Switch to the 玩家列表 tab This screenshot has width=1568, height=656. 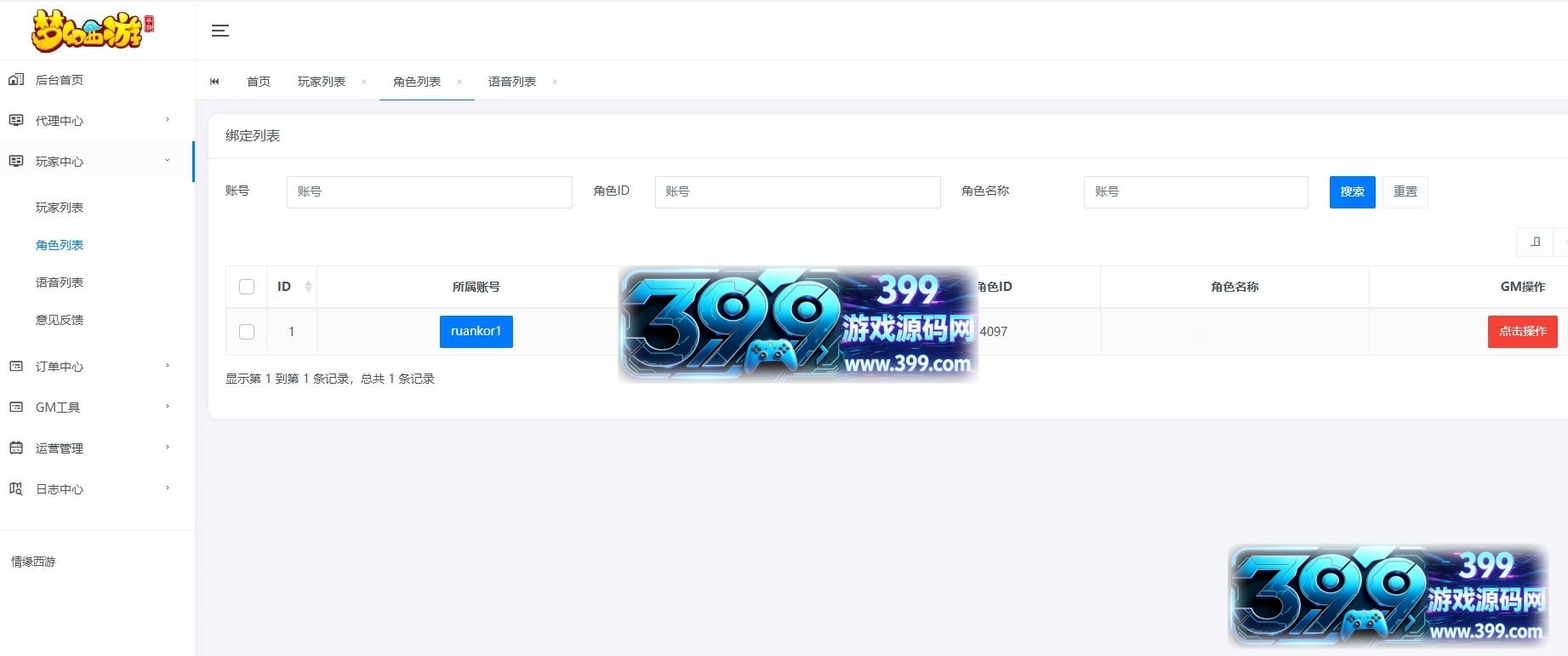(322, 82)
